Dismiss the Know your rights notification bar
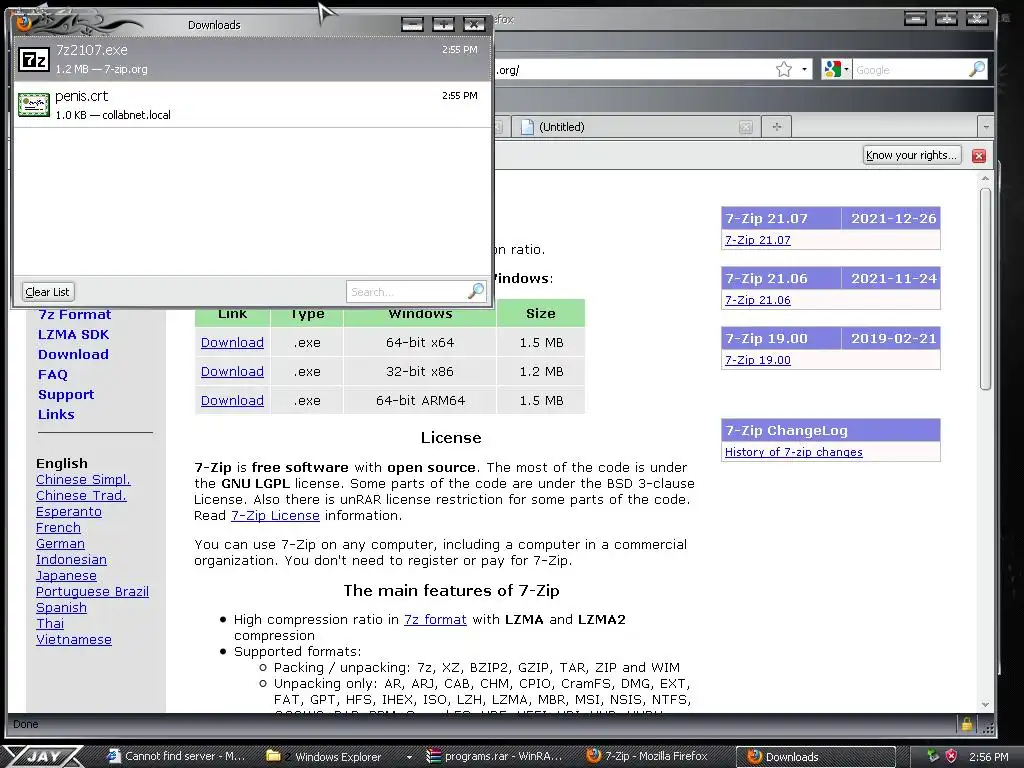This screenshot has height=768, width=1024. 978,155
